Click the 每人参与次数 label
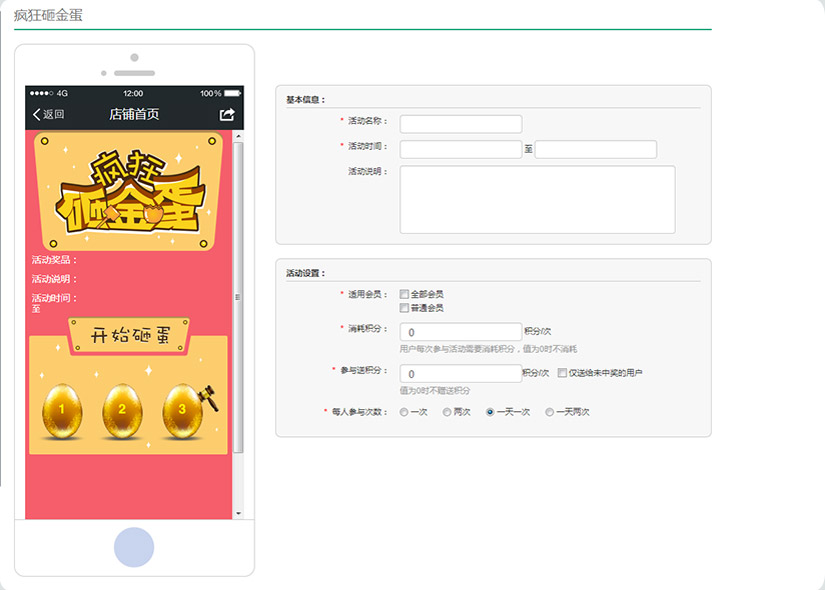The height and width of the screenshot is (590, 825). (x=359, y=412)
